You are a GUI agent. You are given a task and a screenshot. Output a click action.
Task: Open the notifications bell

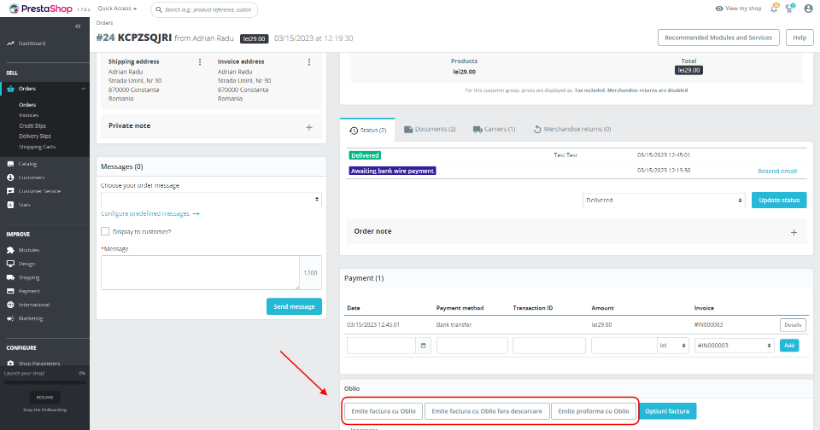coord(774,8)
